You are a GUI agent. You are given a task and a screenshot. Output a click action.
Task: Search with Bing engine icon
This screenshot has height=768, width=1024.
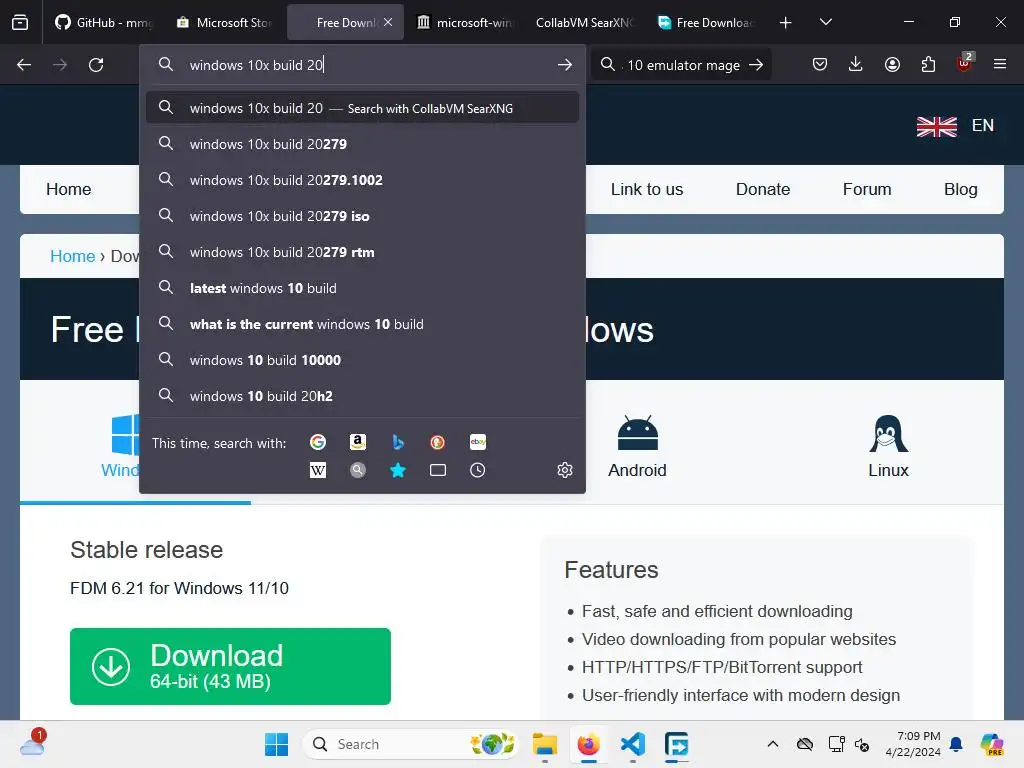(398, 442)
